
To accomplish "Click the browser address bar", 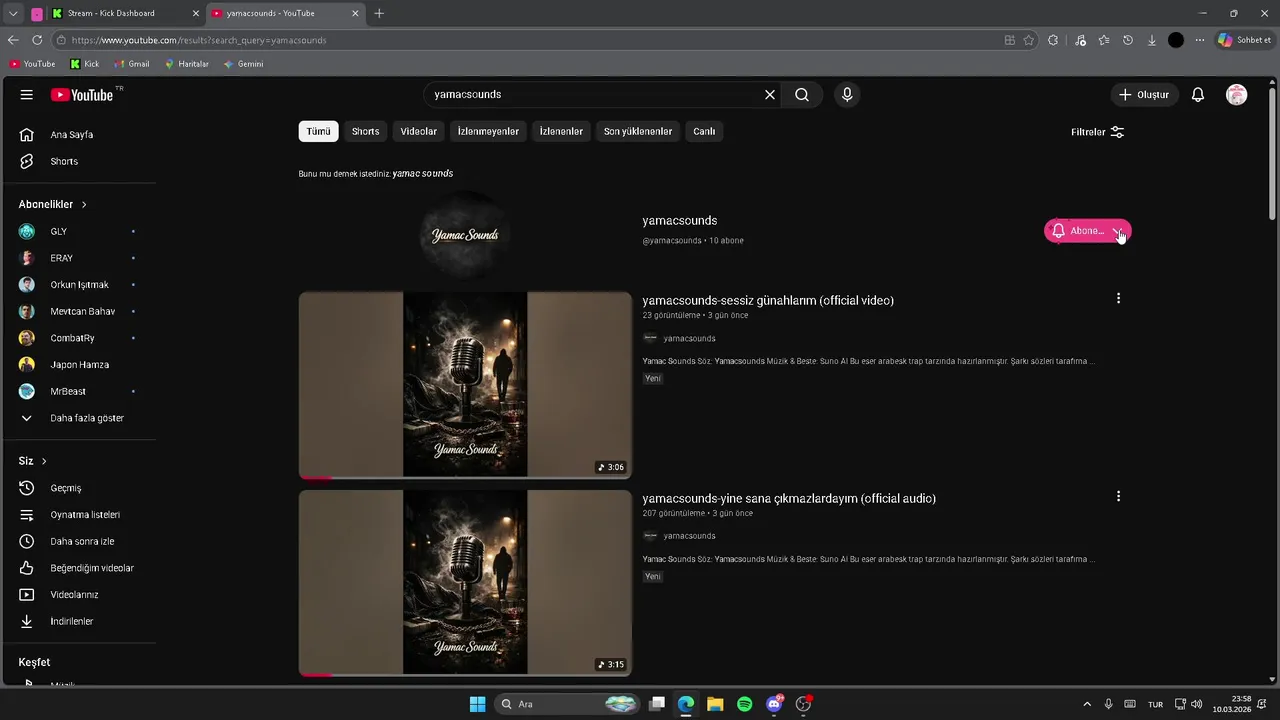I will point(530,40).
